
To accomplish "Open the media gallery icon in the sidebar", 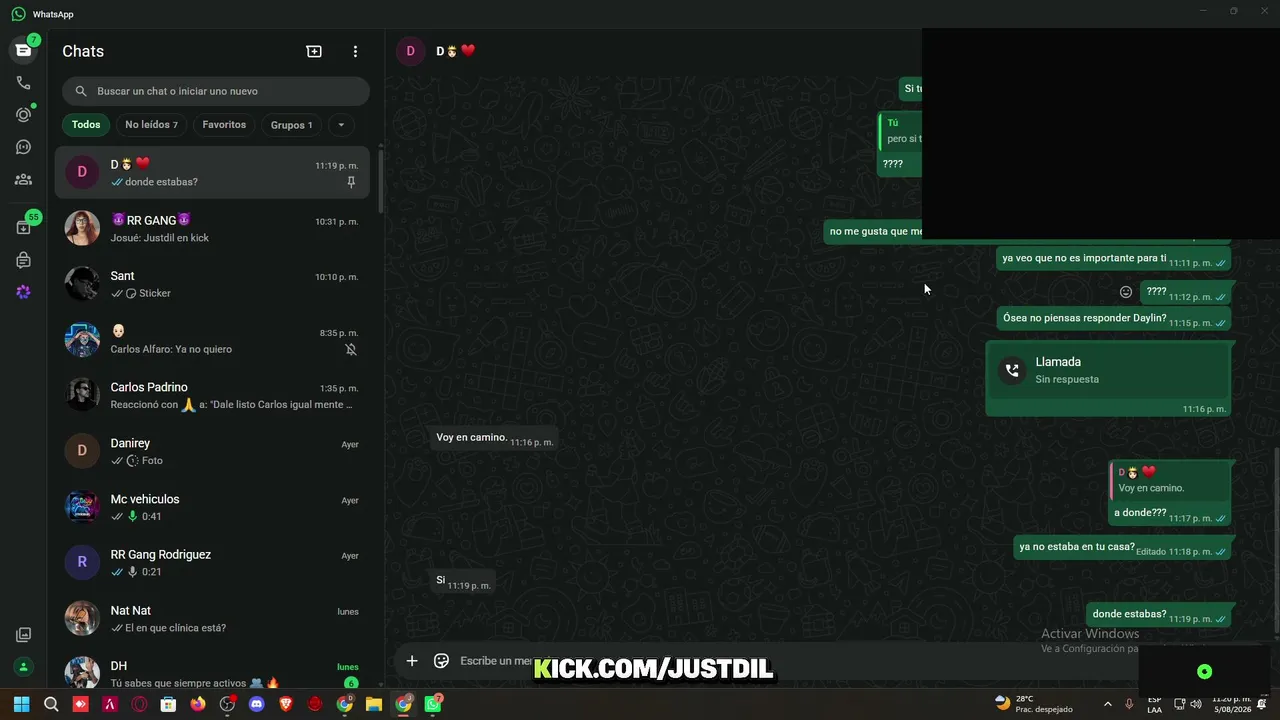I will point(23,635).
